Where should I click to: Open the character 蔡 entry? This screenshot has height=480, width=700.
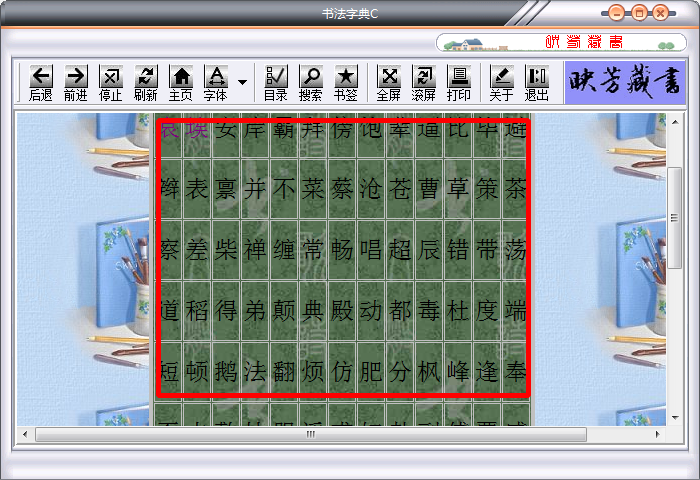[x=342, y=189]
